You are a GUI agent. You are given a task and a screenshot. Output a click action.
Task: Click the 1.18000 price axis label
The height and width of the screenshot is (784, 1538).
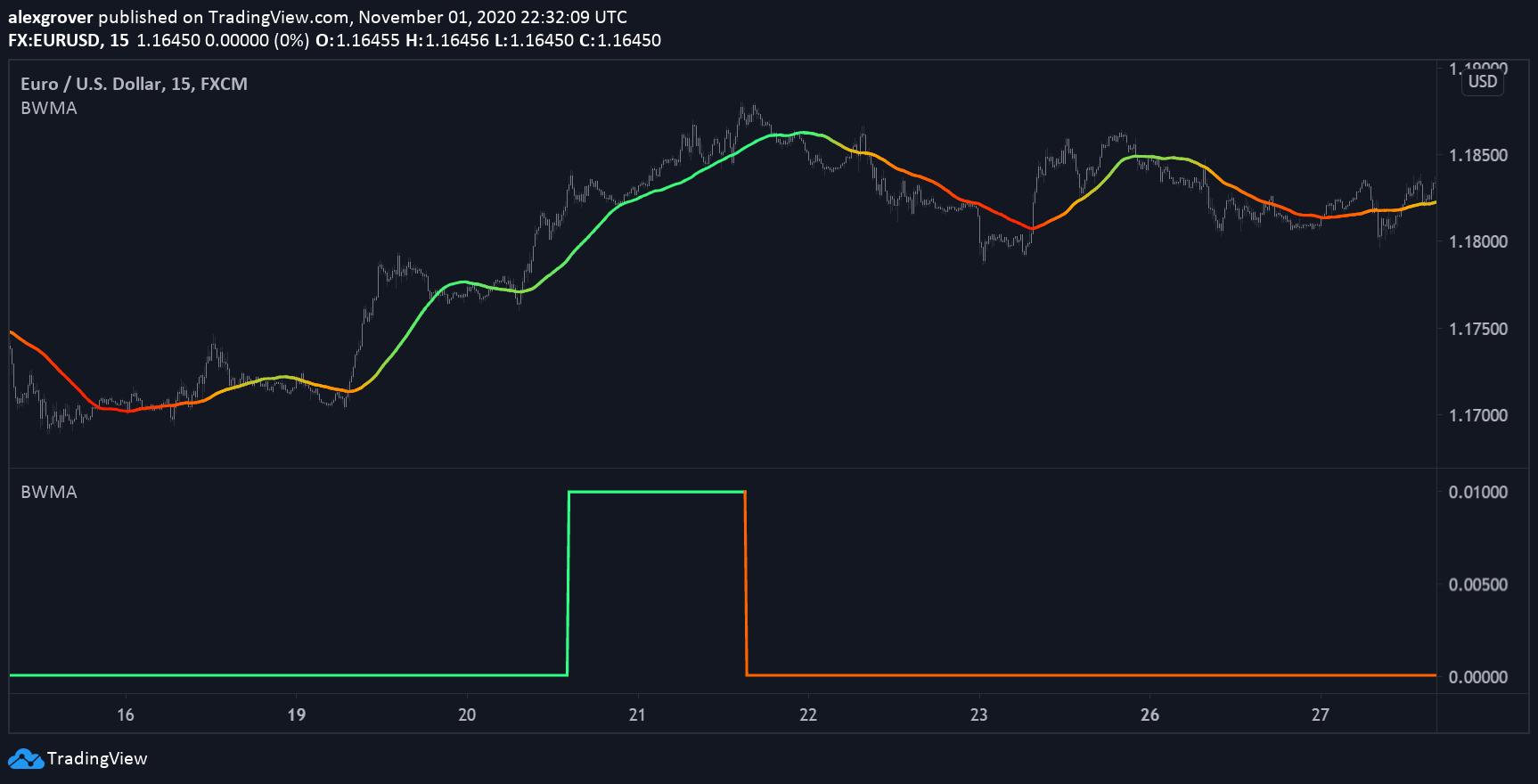tap(1478, 241)
